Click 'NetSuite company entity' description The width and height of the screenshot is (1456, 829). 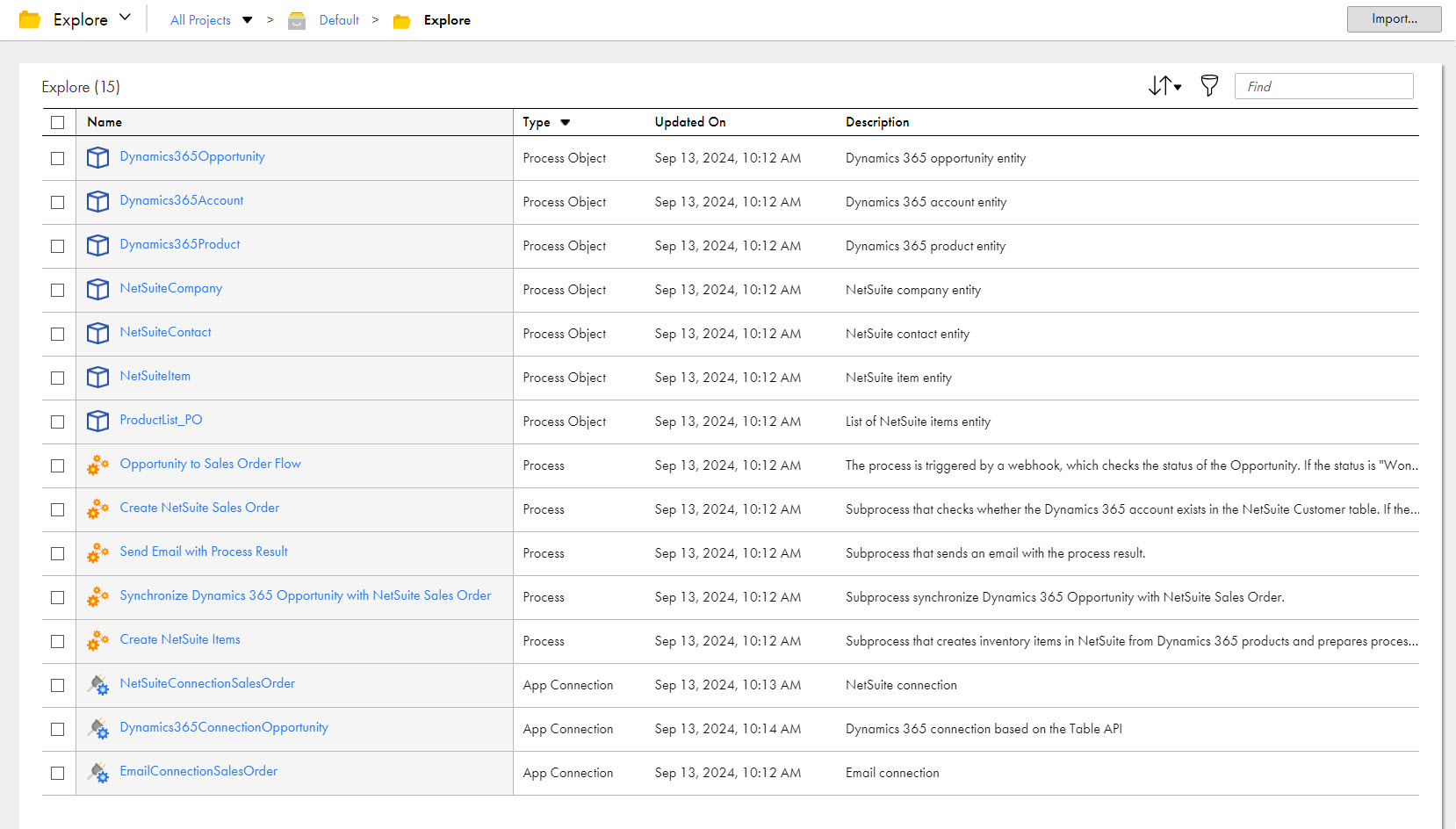point(913,290)
